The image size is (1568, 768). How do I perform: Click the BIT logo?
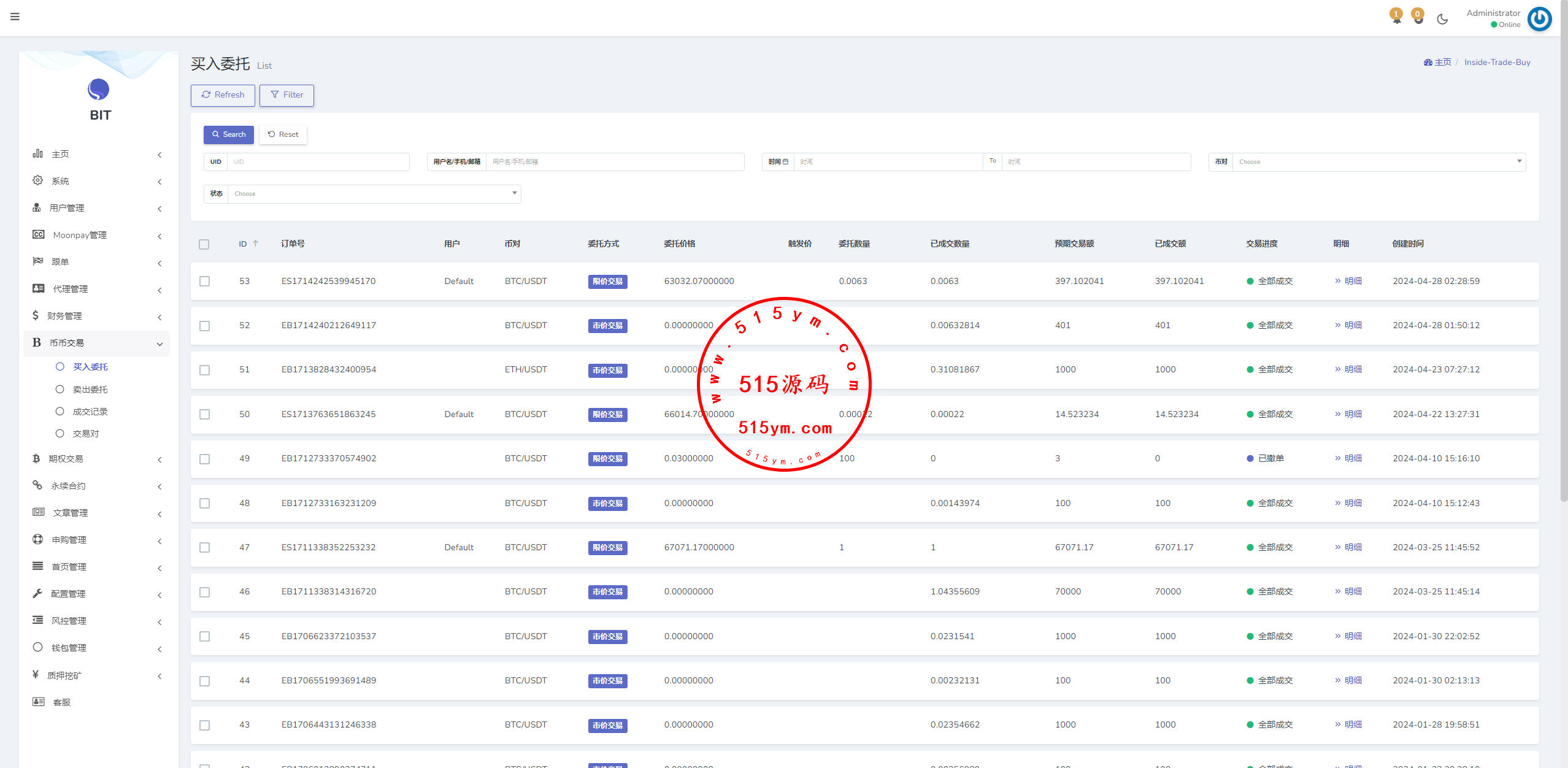pyautogui.click(x=99, y=90)
